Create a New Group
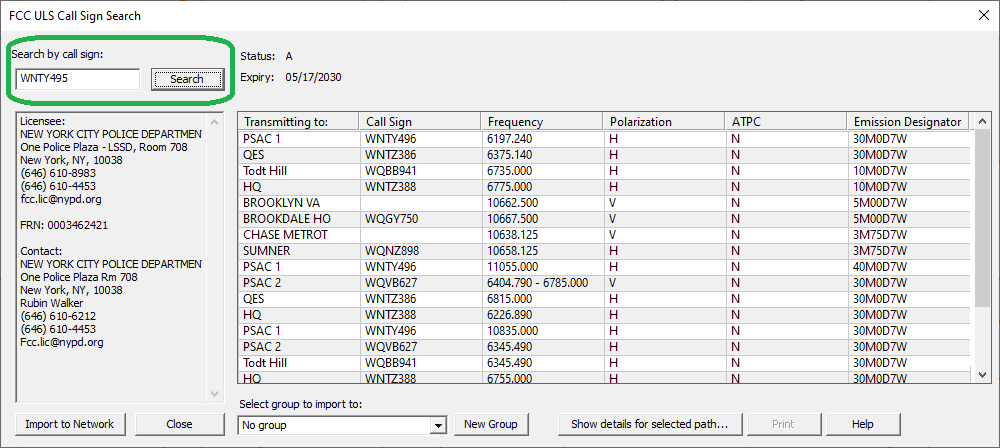Screen dimensions: 1000x448 click(x=490, y=424)
